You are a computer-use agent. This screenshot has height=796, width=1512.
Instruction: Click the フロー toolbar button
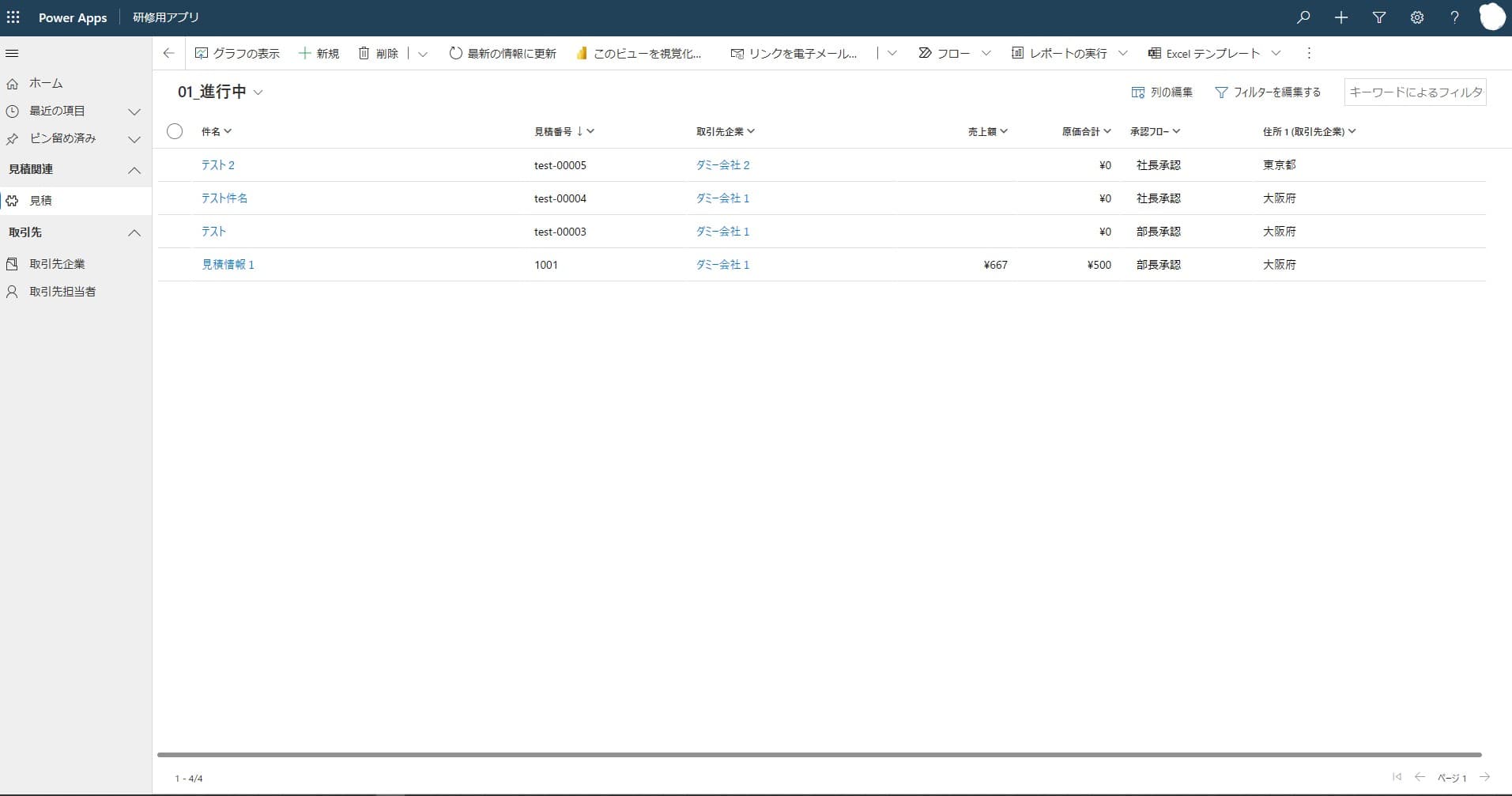click(x=945, y=53)
